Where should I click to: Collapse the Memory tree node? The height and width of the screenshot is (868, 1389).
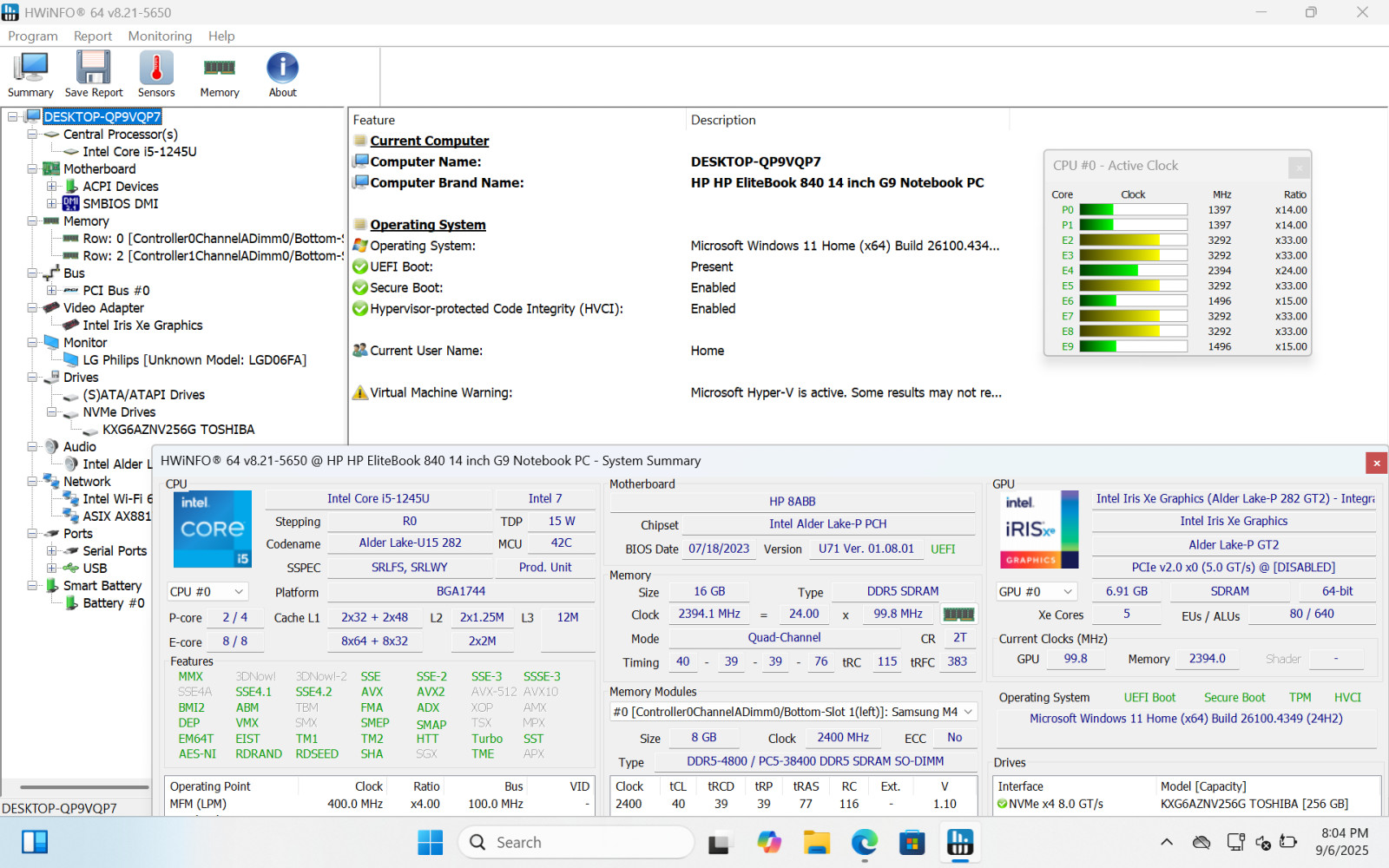[x=32, y=221]
